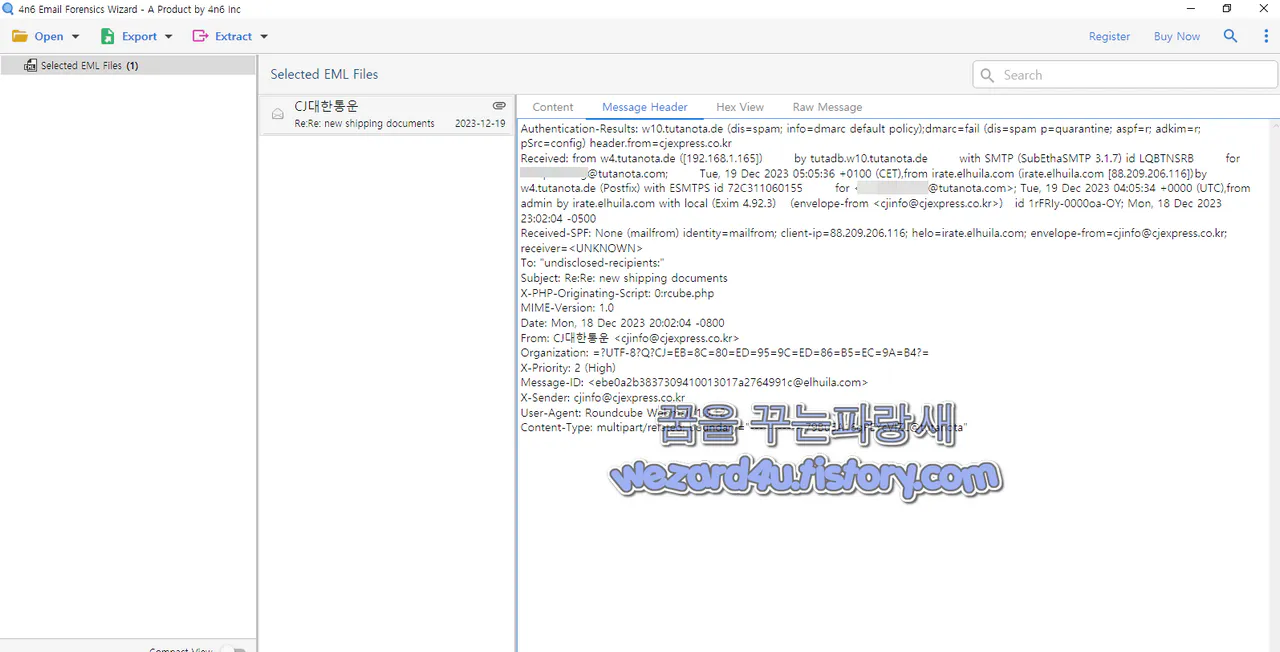Restore down the window
The width and height of the screenshot is (1280, 652).
pos(1227,9)
